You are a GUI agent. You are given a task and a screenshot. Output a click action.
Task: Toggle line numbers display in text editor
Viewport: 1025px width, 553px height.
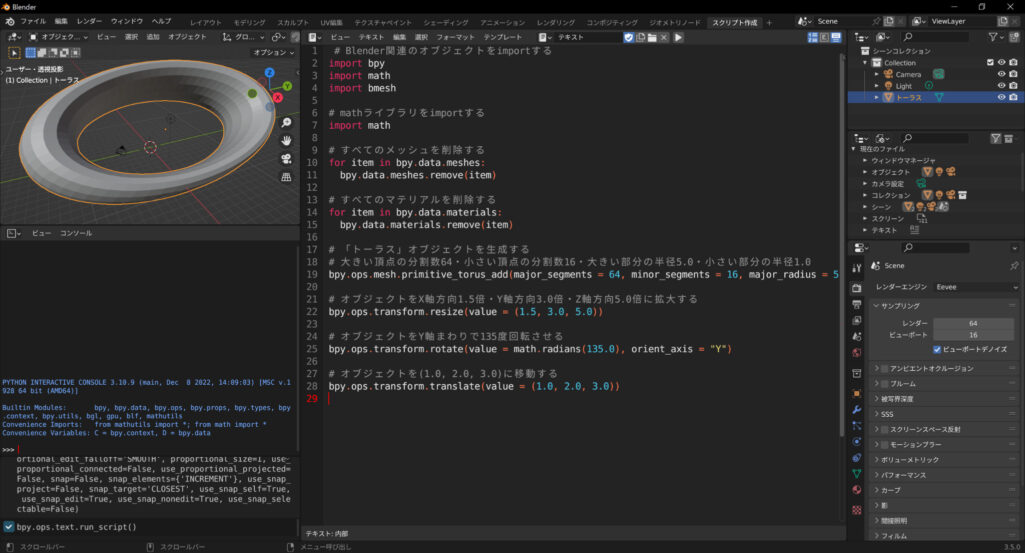click(813, 37)
